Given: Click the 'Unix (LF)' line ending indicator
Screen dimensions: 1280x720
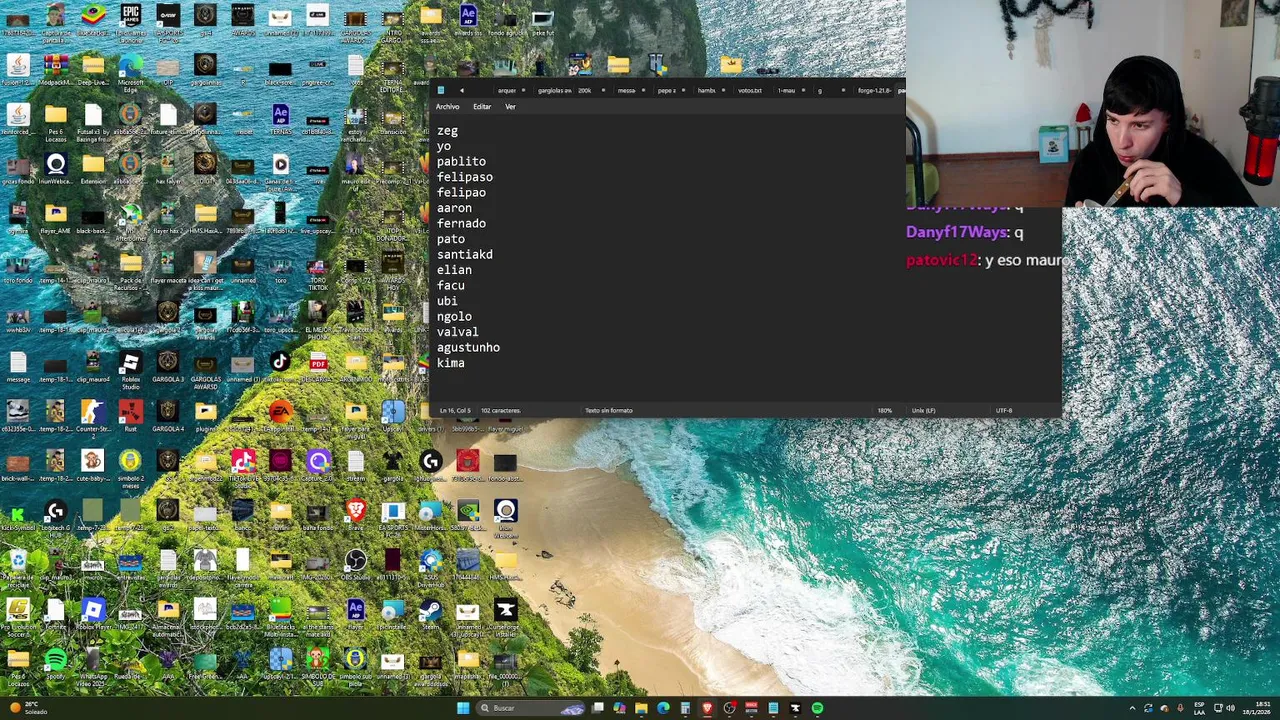Looking at the screenshot, I should point(923,410).
